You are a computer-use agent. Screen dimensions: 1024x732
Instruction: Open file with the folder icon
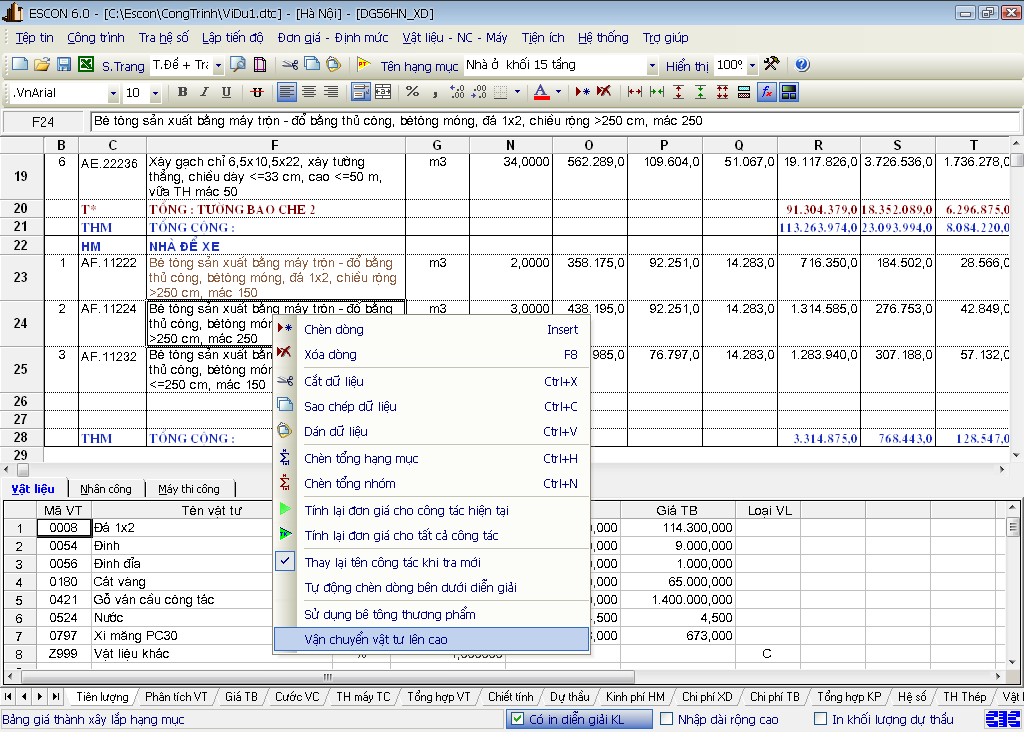tap(42, 65)
